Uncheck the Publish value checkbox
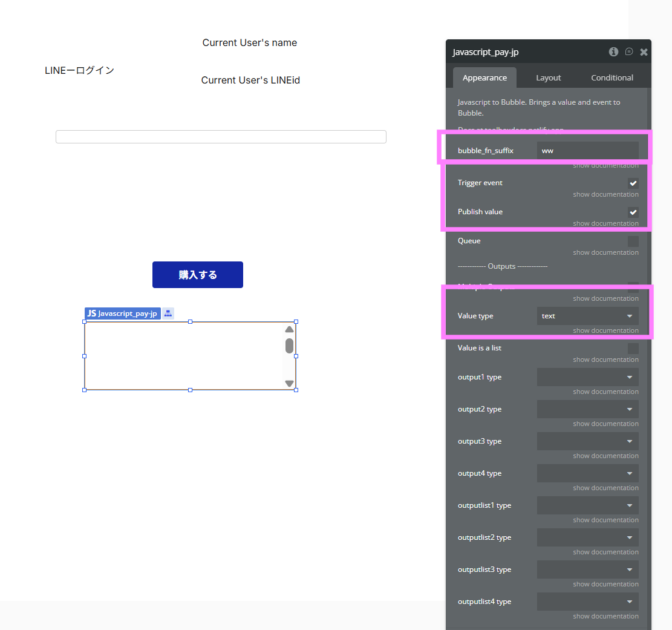Image resolution: width=672 pixels, height=630 pixels. pos(632,212)
